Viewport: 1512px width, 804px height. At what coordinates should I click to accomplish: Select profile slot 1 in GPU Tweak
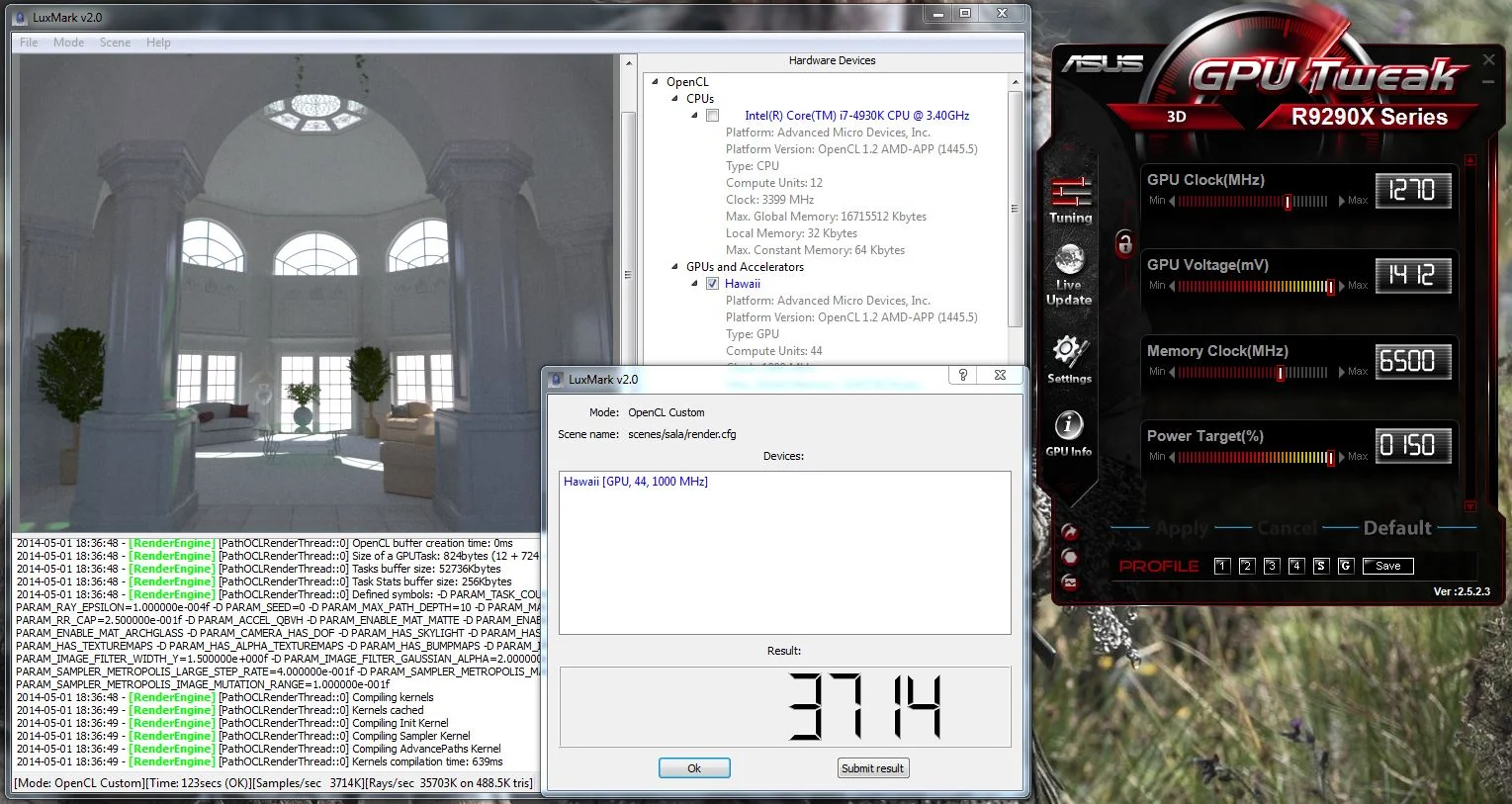(1222, 566)
